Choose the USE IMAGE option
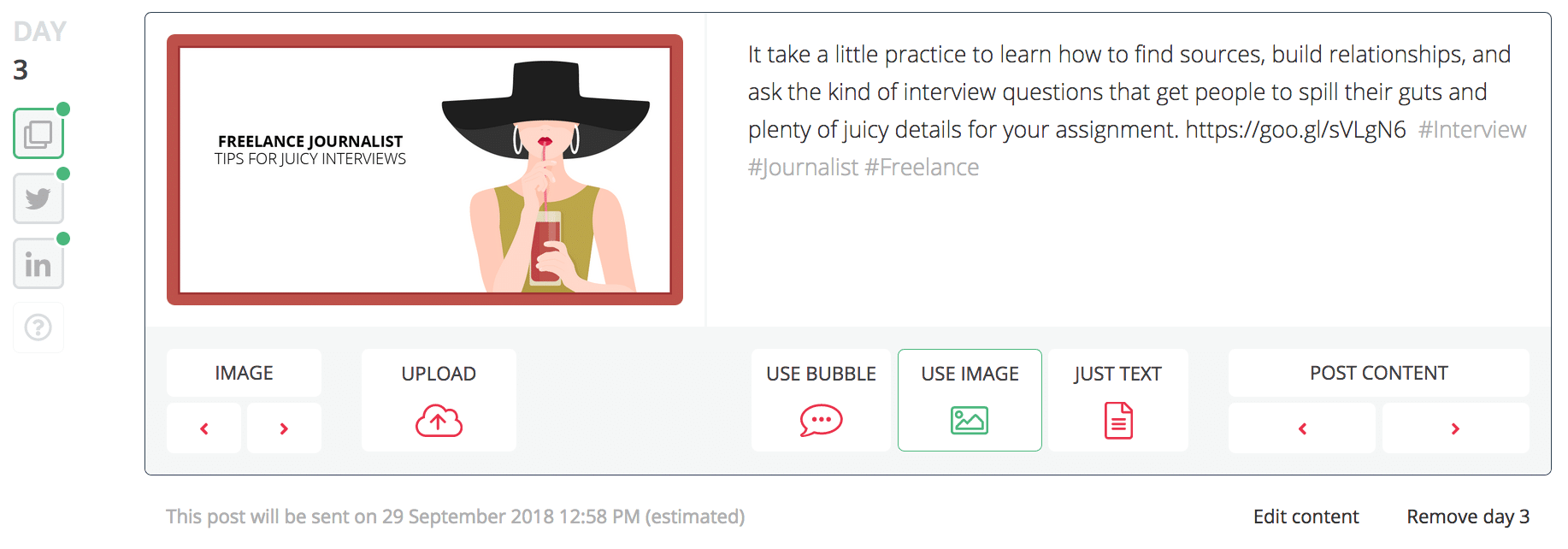Screen dimensions: 1568x549 [x=970, y=374]
